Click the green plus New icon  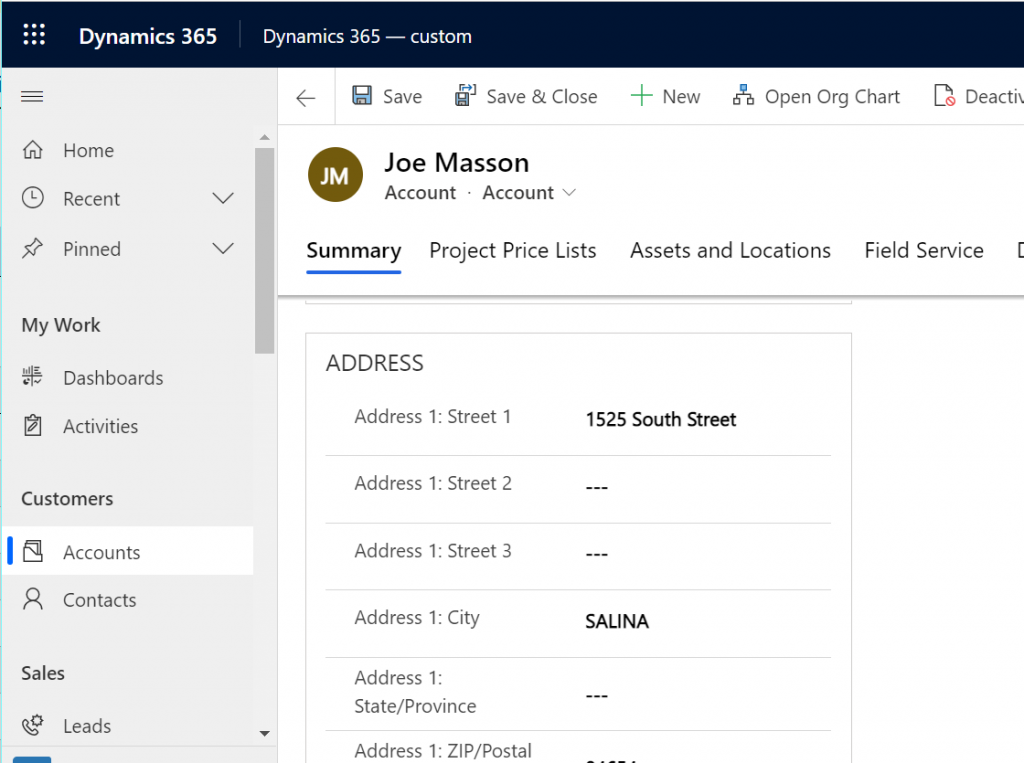641,95
